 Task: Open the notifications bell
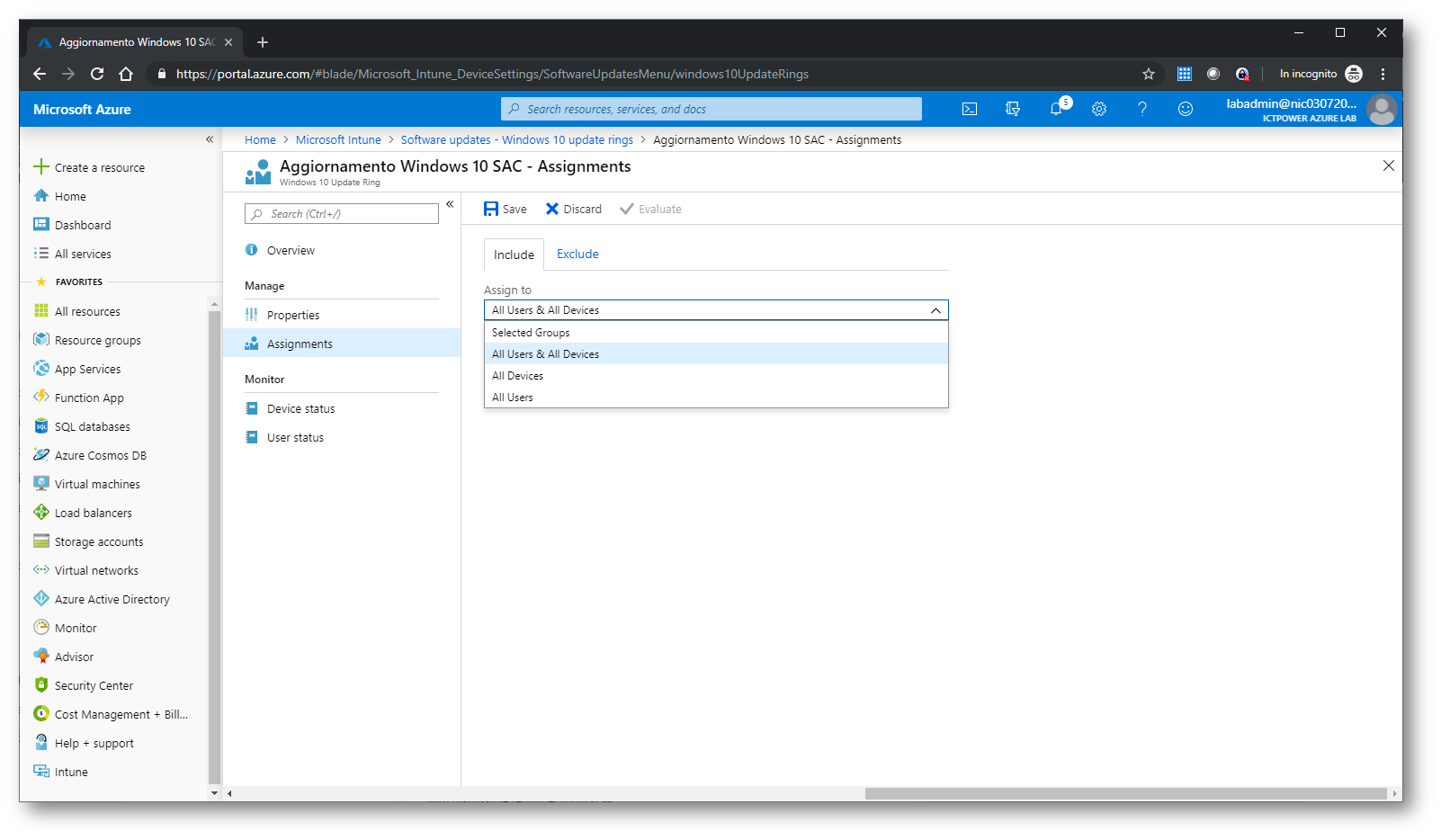coord(1056,109)
